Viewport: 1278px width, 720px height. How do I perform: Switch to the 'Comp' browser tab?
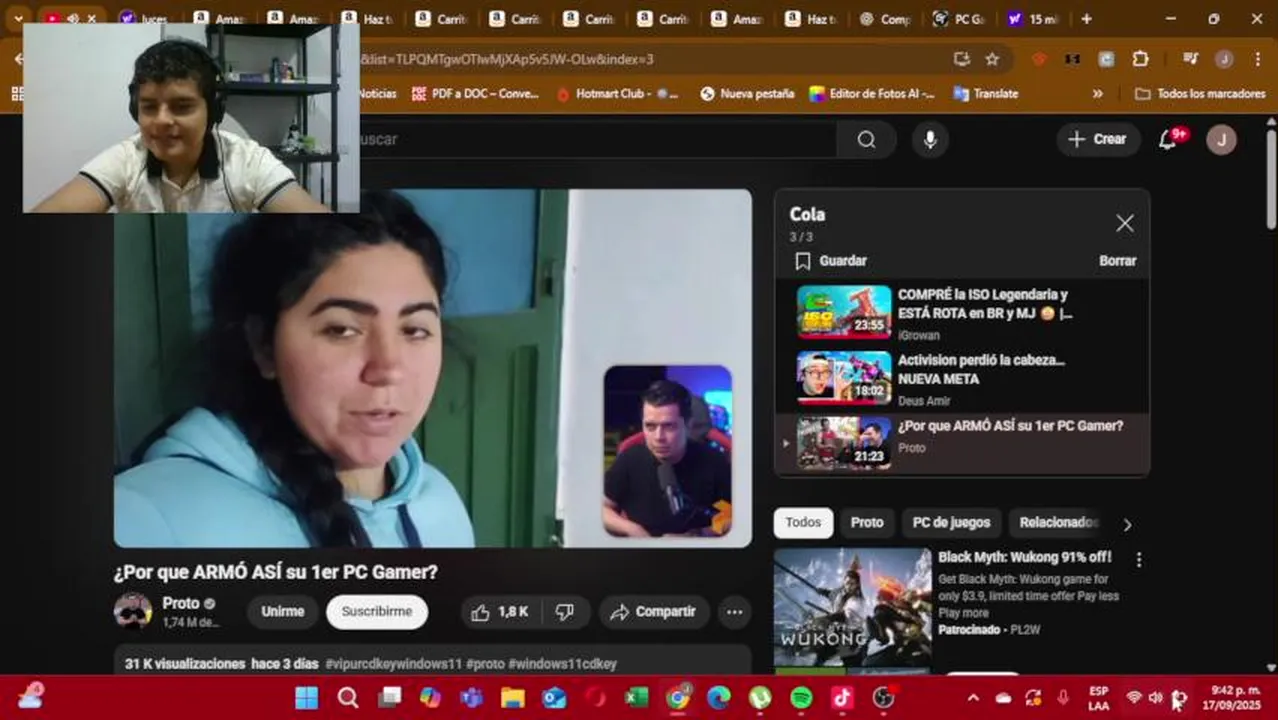click(884, 19)
